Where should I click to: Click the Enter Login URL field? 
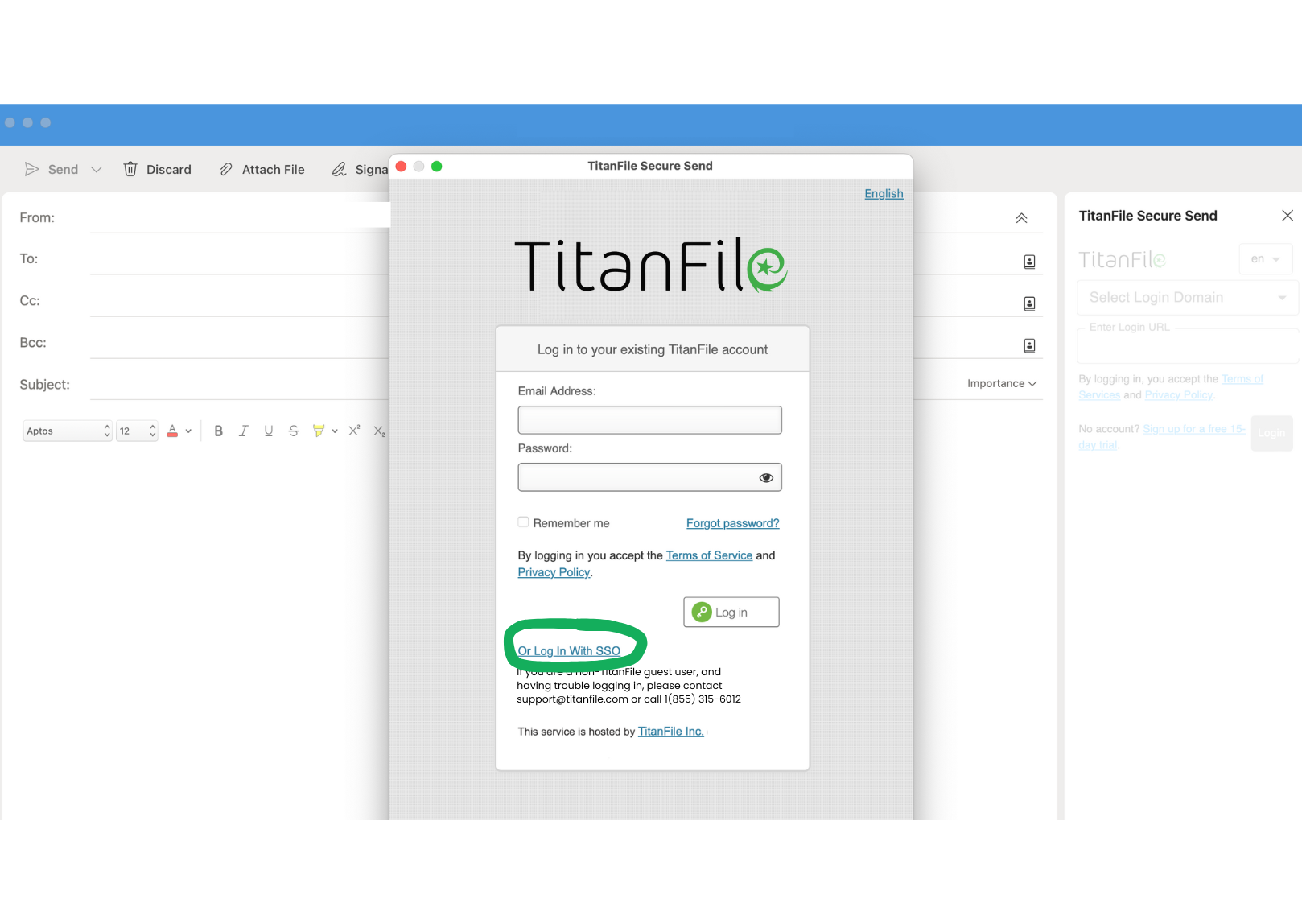click(1188, 347)
